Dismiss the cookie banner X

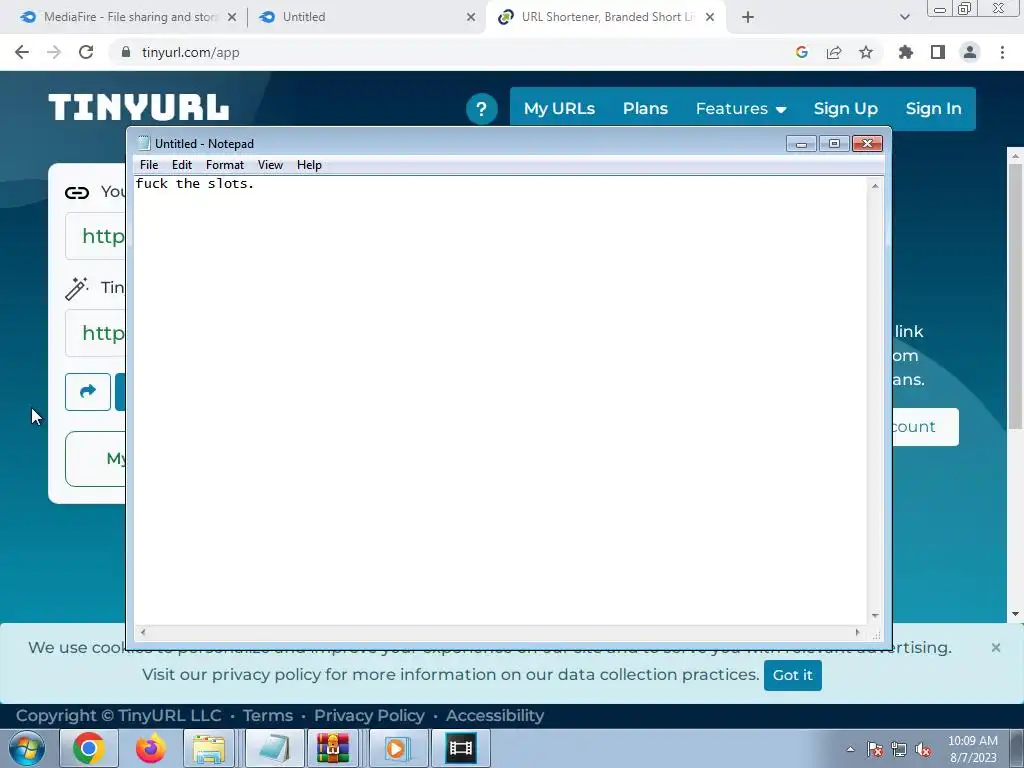click(995, 648)
